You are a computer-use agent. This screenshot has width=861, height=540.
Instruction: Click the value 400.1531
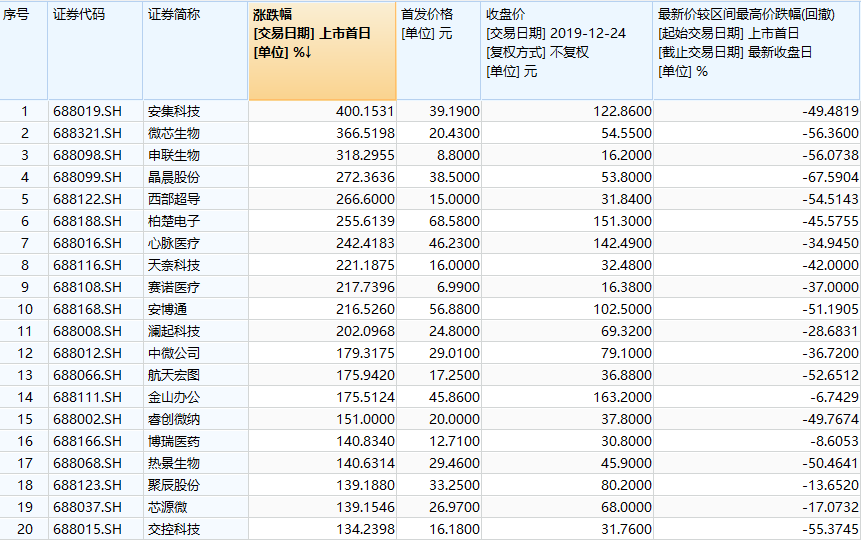coord(365,112)
